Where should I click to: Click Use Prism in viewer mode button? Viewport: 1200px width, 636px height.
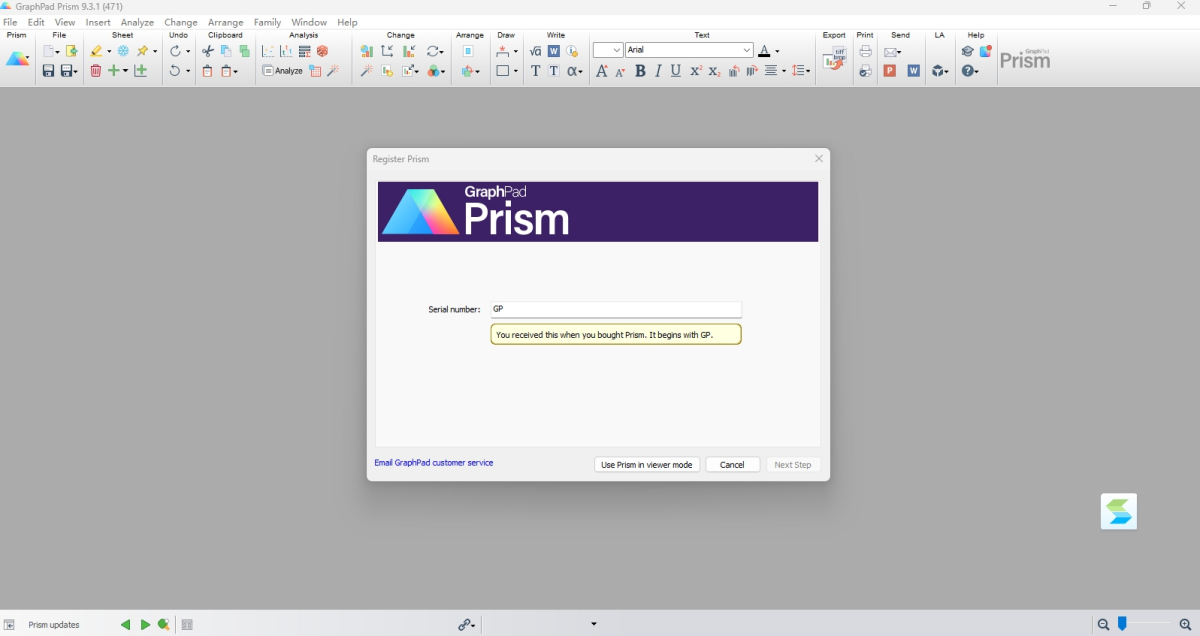[x=646, y=464]
